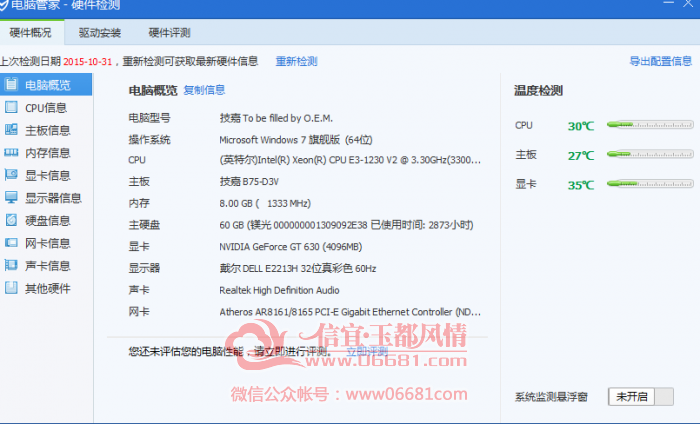Screen dimensions: 700x424
Task: Switch to the 驱动安装 tab
Action: [100, 33]
